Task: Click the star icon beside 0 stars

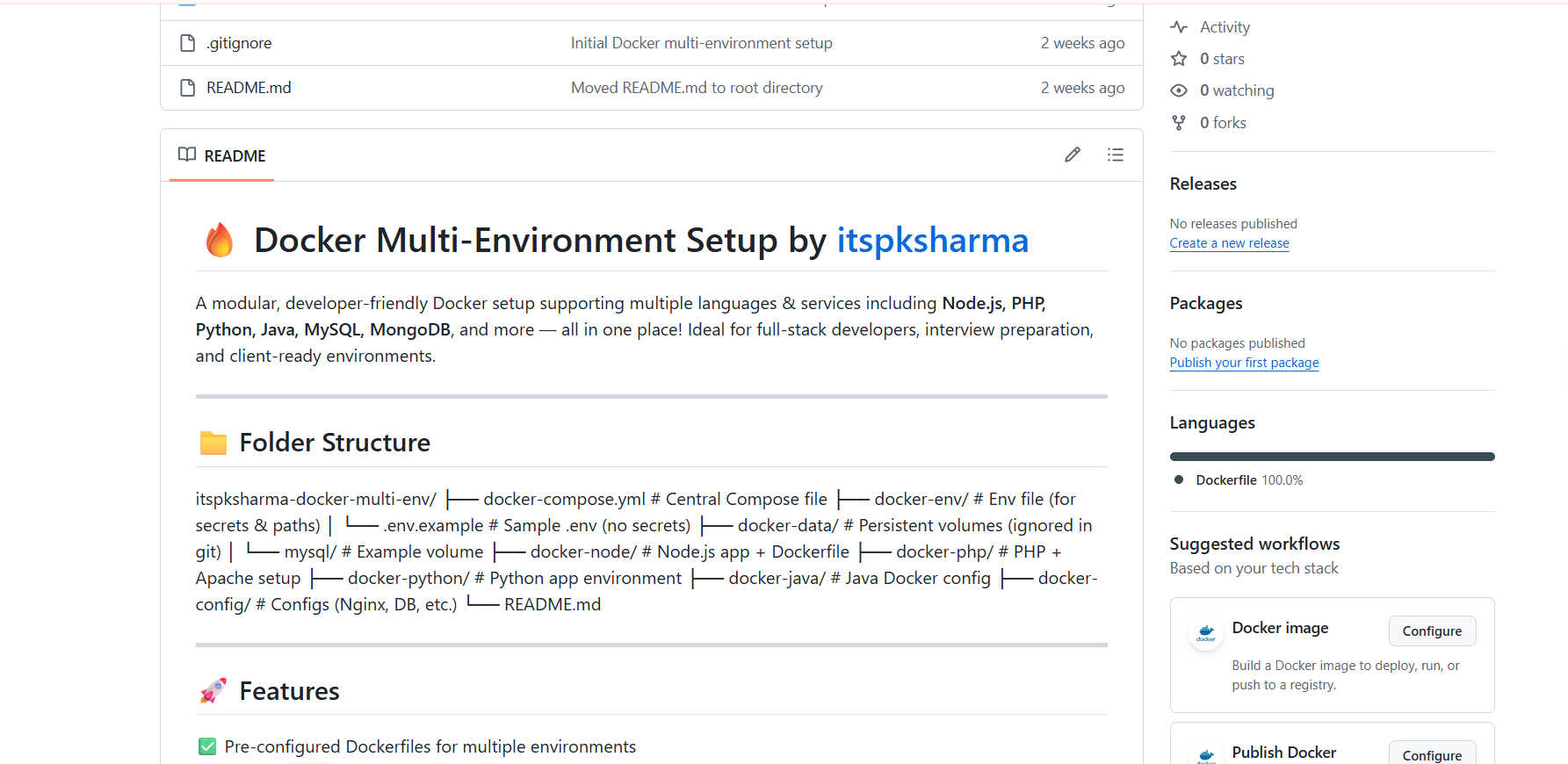Action: pos(1178,58)
